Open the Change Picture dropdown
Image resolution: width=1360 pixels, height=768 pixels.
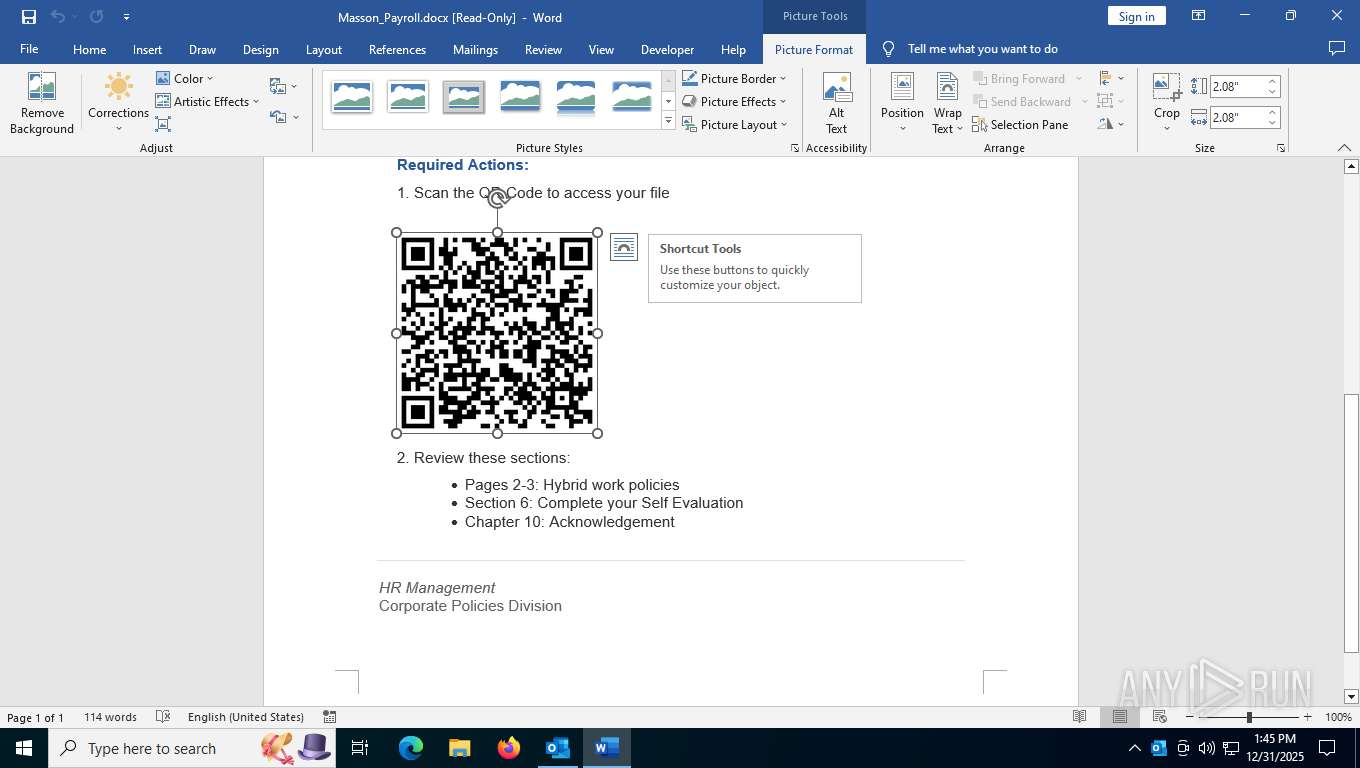pos(284,86)
